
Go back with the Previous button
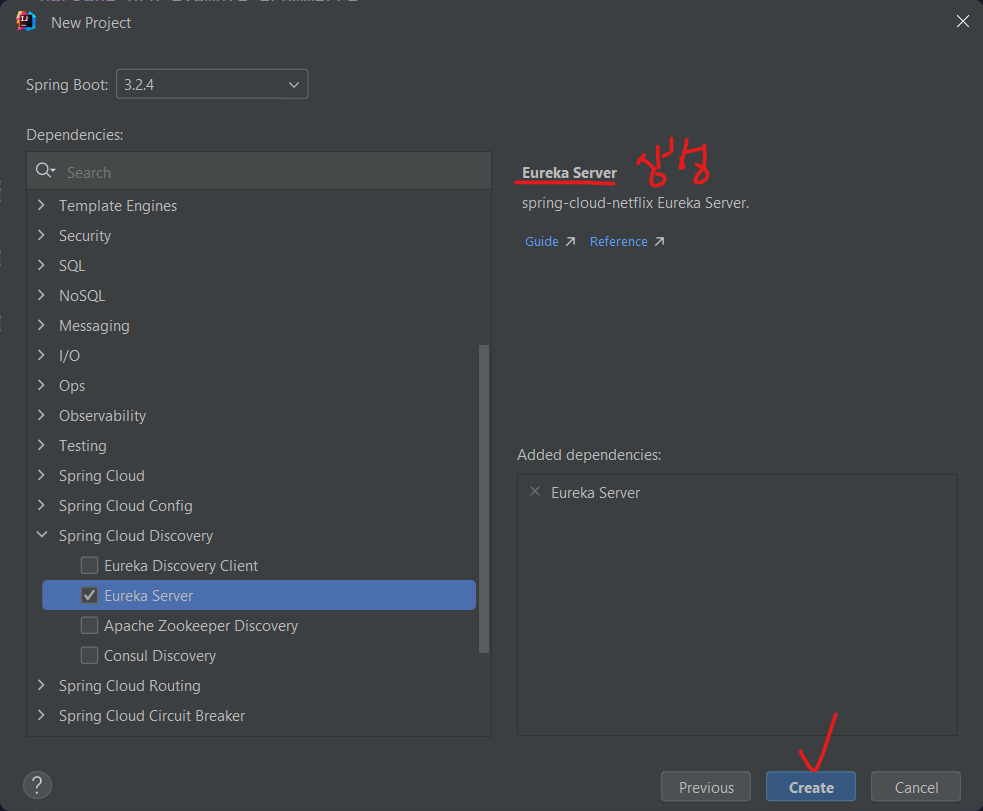click(x=706, y=787)
